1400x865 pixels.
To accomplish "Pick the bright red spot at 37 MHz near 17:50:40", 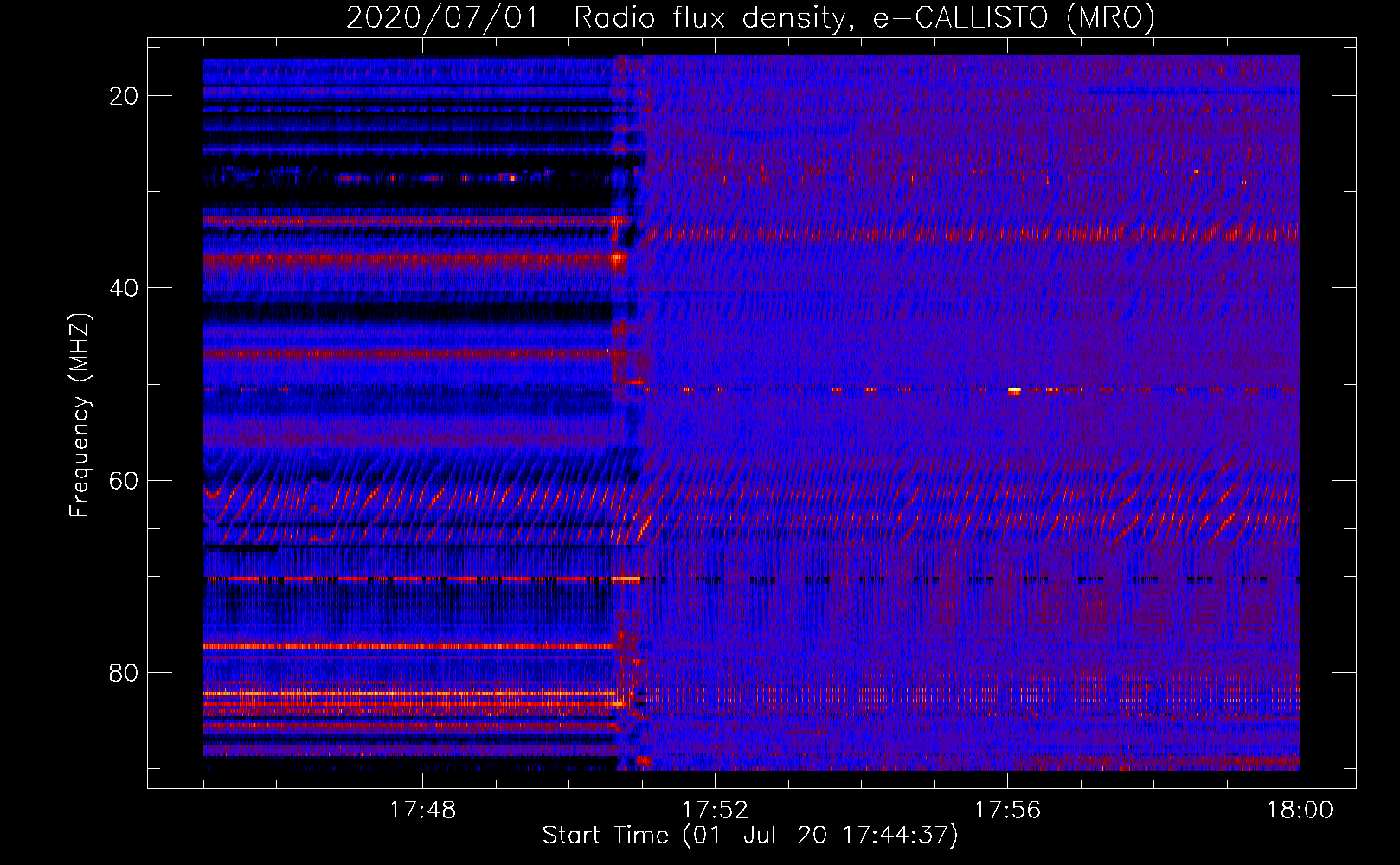I will click(618, 258).
